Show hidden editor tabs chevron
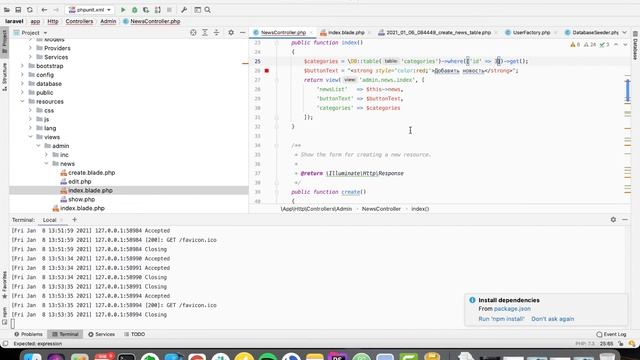The height and width of the screenshot is (360, 640). 624,32
